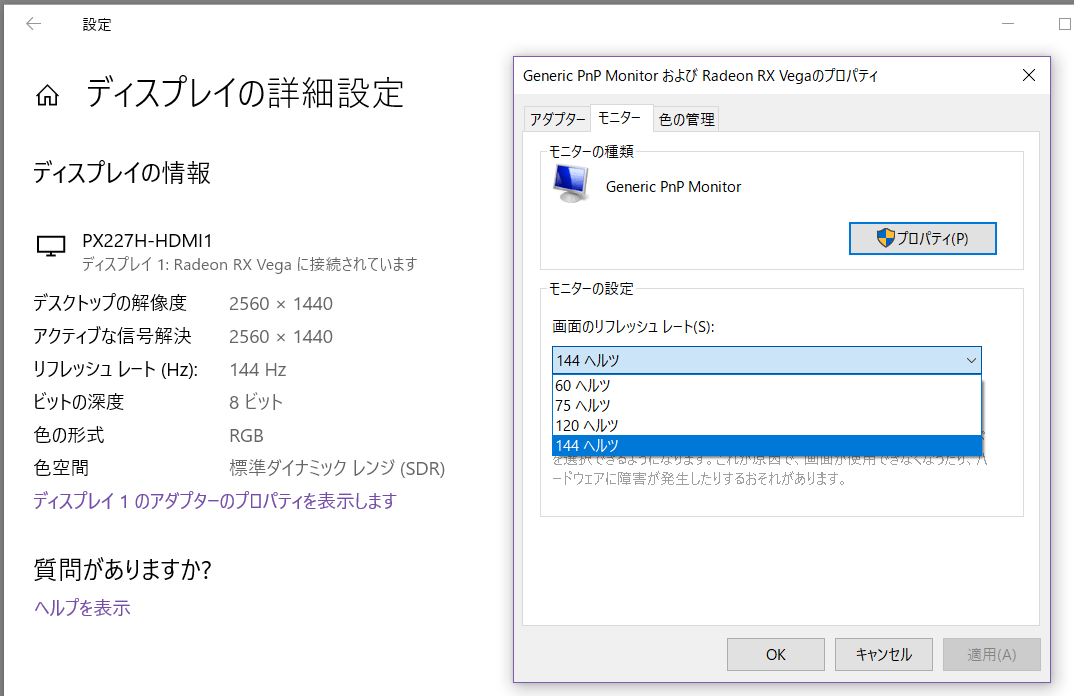1074x696 pixels.
Task: Maximize the Settings window
Action: tap(1064, 24)
